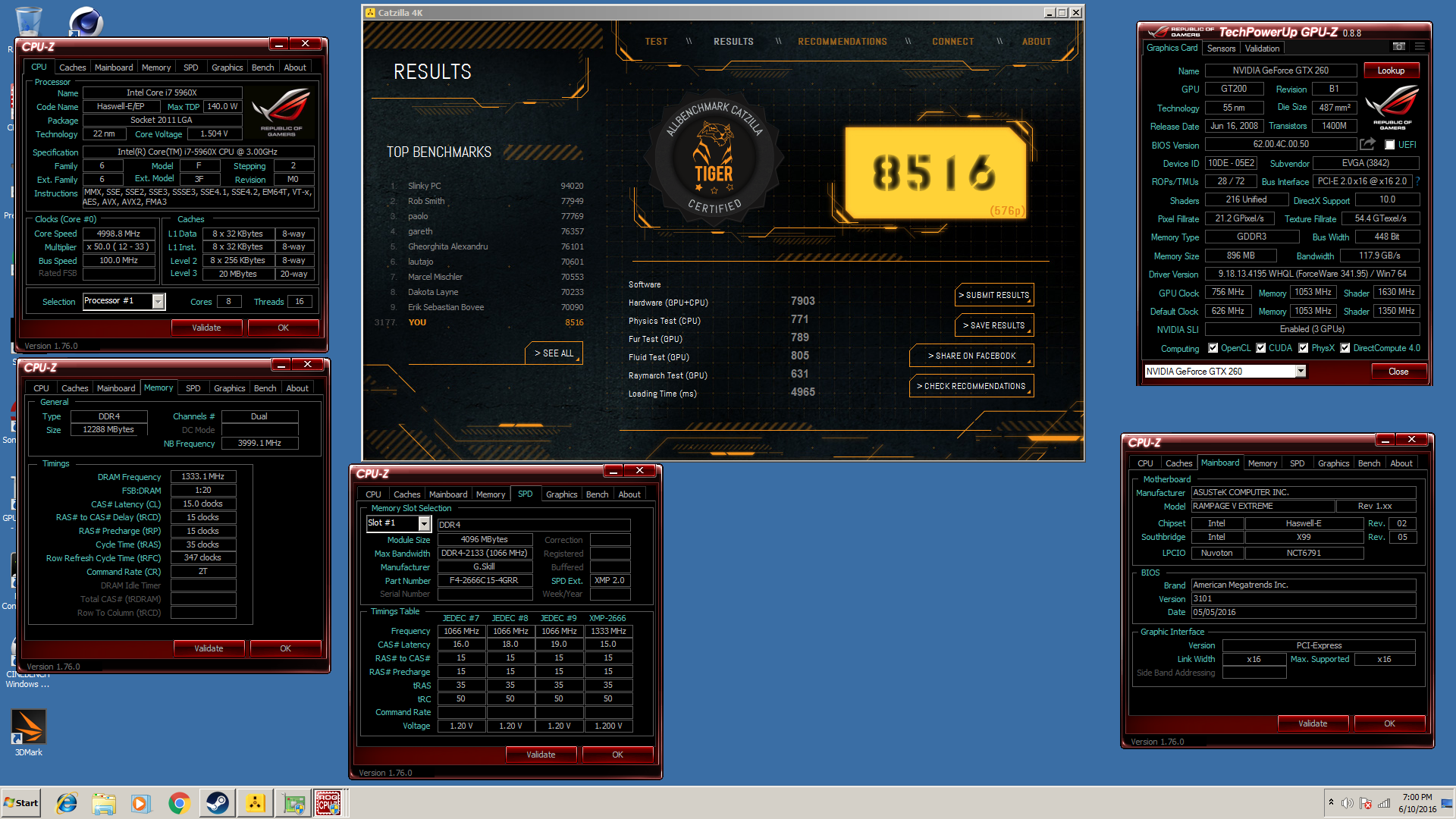1456x819 pixels.
Task: Click the network signal tray icon
Action: [x=1384, y=803]
